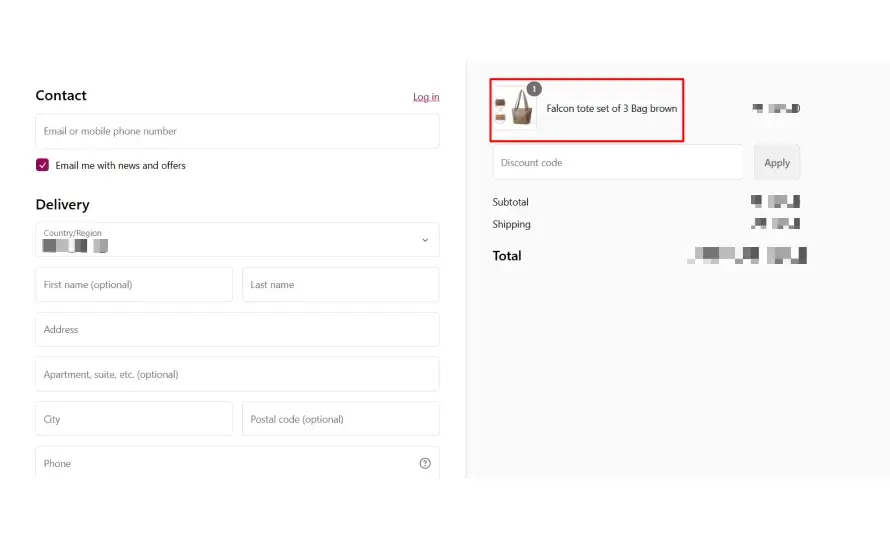Click the quantity badge on the bag thumbnail
890x538 pixels.
[x=534, y=89]
